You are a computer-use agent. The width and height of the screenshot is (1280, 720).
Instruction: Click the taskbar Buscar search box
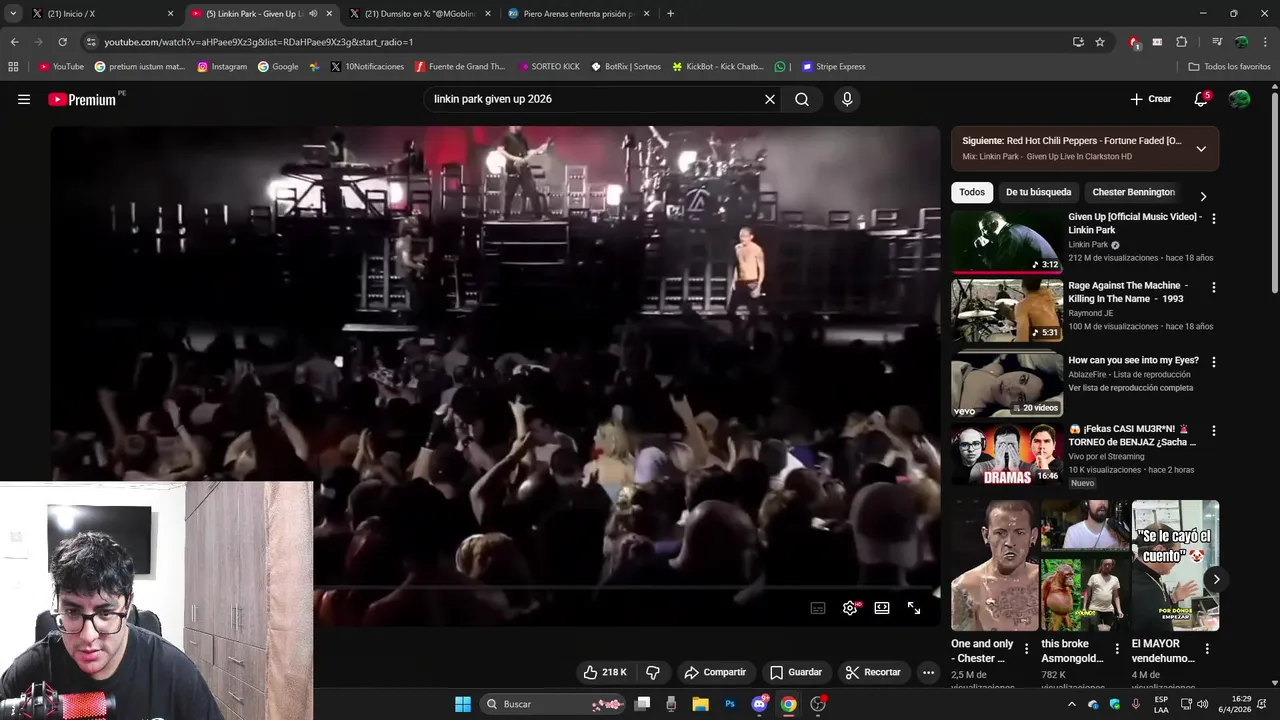click(553, 704)
